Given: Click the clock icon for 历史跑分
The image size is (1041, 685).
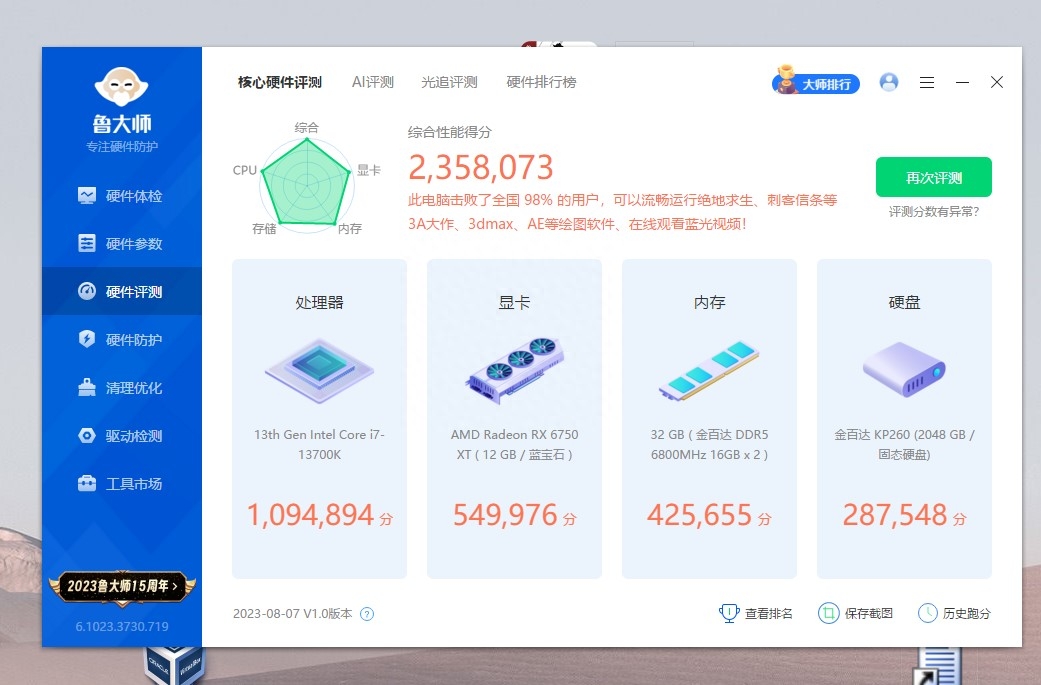Looking at the screenshot, I should (x=927, y=613).
